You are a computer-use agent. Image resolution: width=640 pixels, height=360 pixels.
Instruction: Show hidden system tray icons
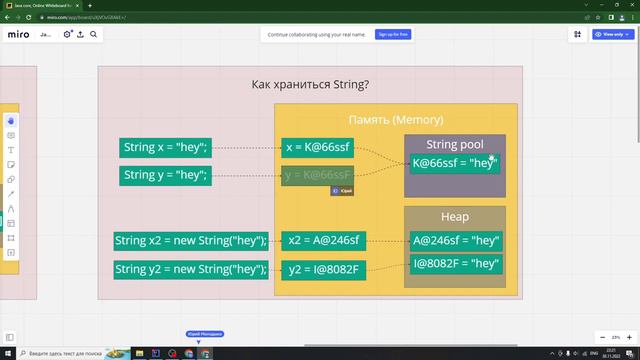click(x=552, y=353)
